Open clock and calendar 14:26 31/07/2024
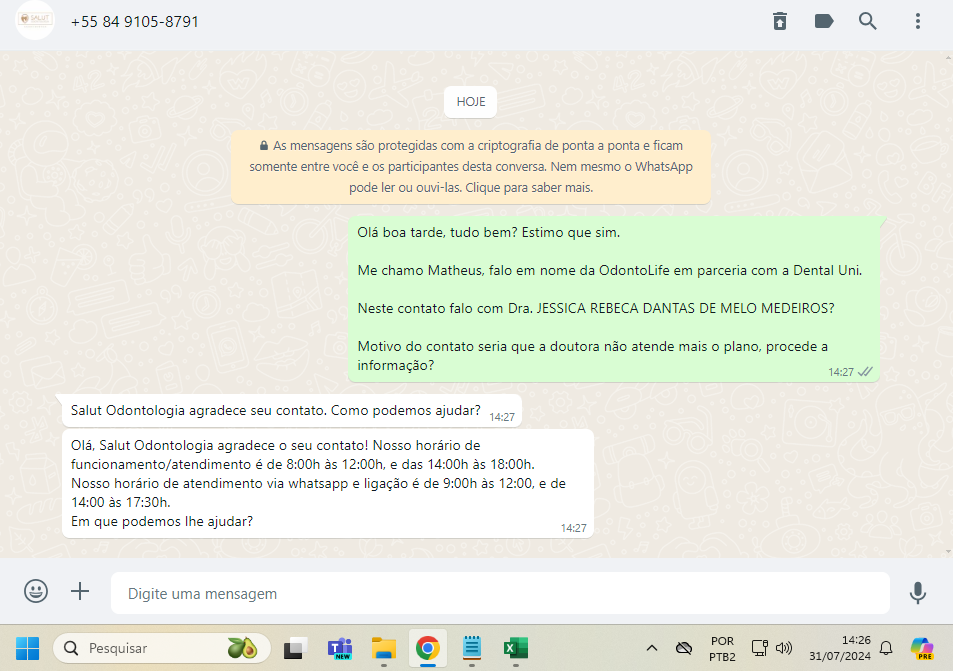The height and width of the screenshot is (671, 953). [x=839, y=649]
